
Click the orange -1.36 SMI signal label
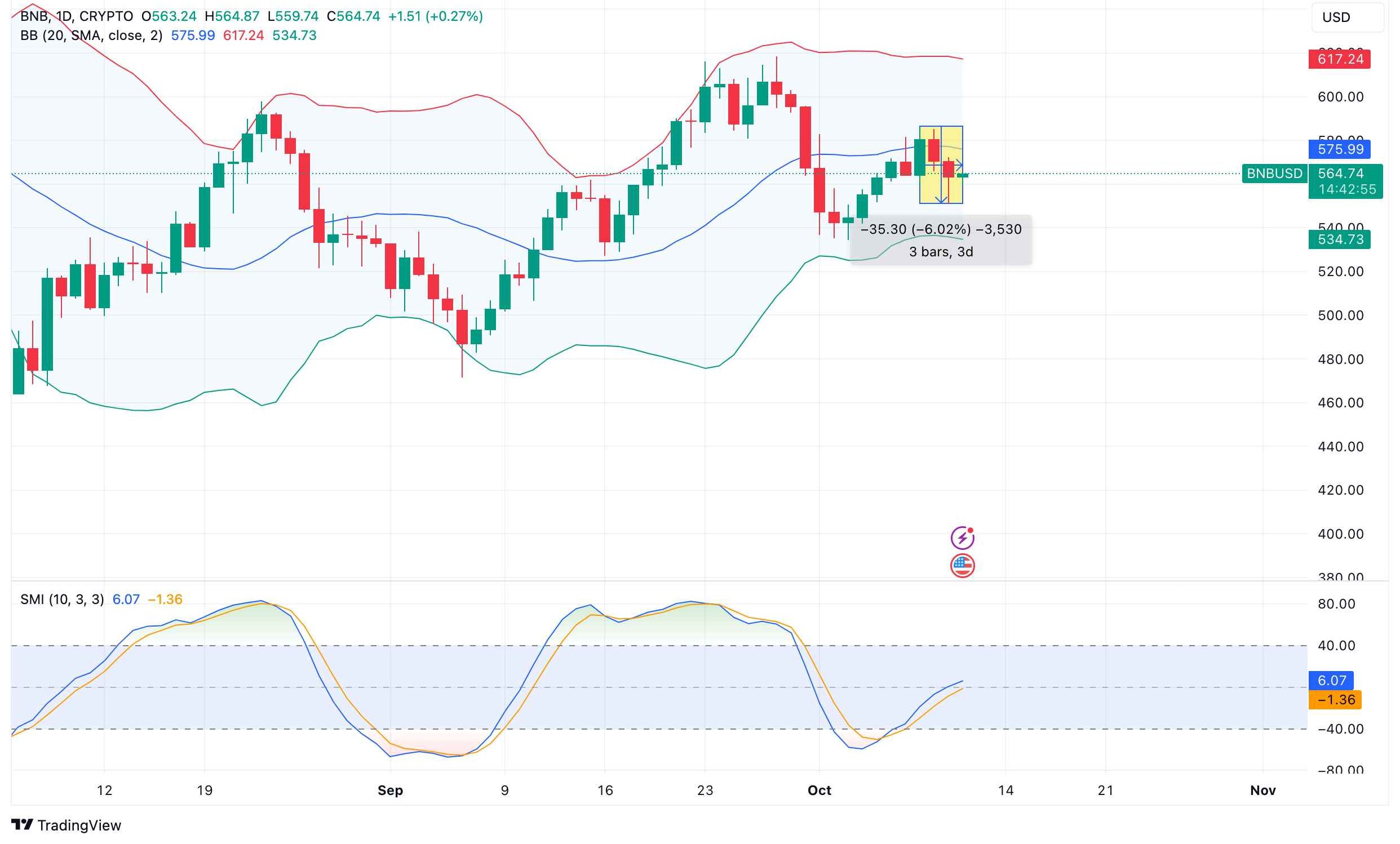(1335, 699)
